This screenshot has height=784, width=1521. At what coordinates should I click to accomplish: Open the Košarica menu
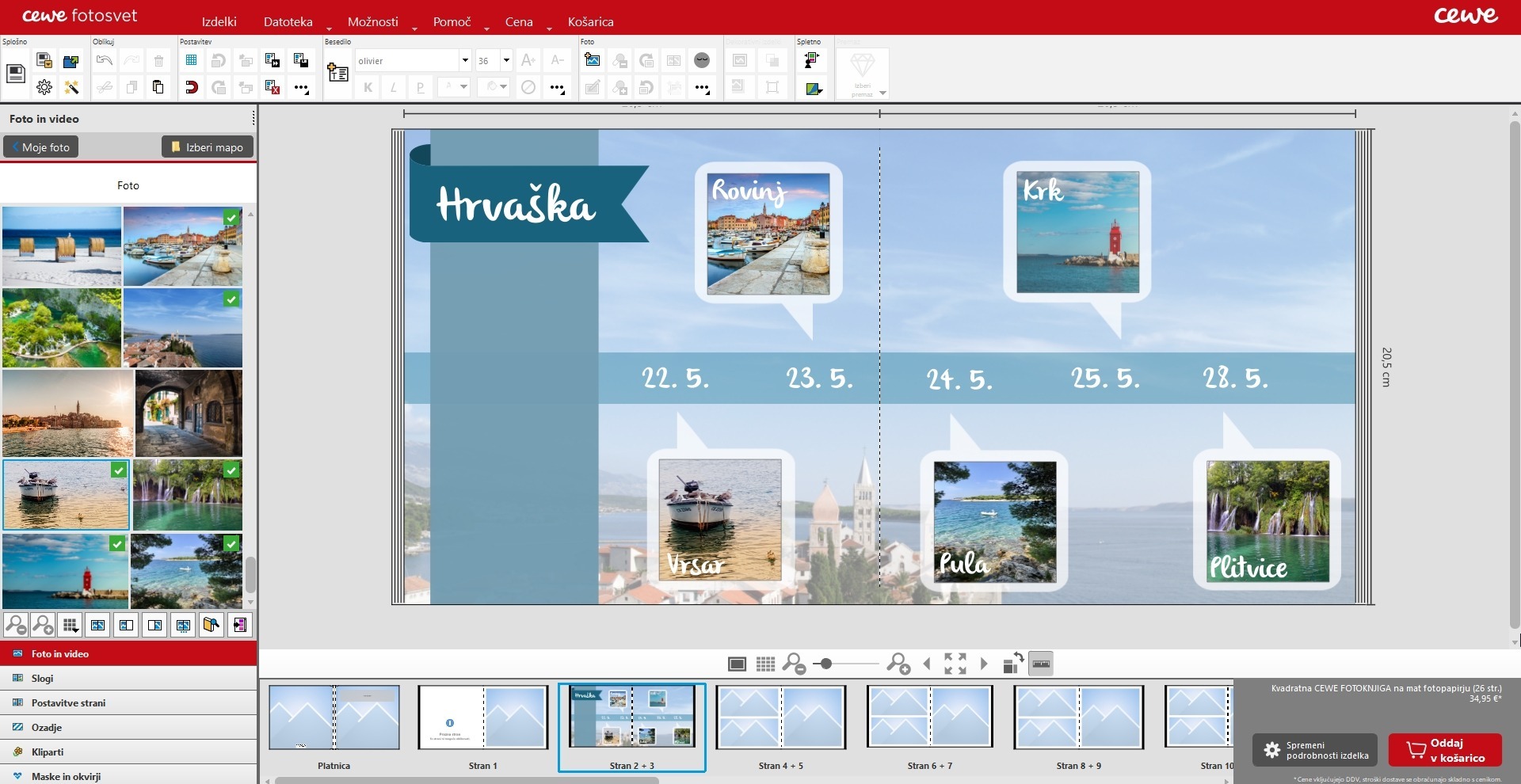[x=591, y=21]
